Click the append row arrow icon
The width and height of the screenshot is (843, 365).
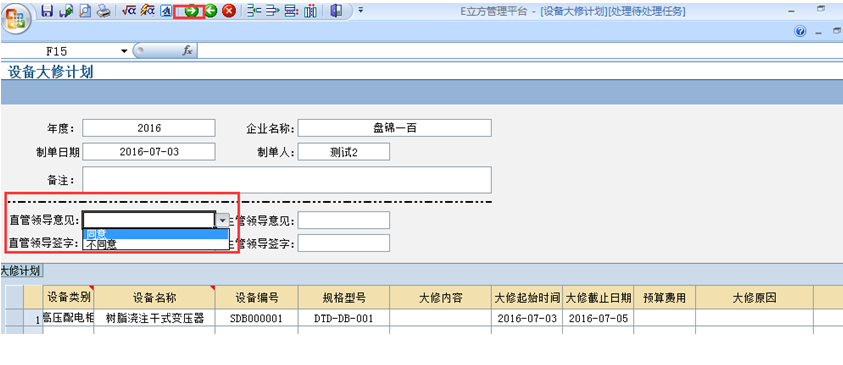(273, 11)
